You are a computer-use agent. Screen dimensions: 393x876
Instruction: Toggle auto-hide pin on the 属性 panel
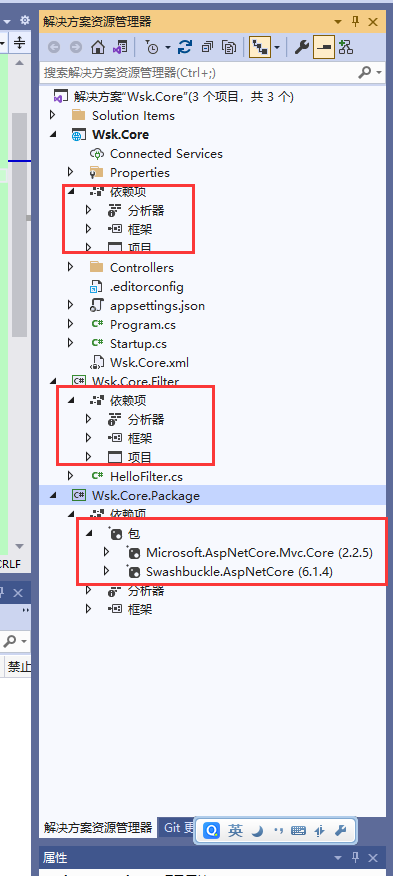(x=355, y=858)
